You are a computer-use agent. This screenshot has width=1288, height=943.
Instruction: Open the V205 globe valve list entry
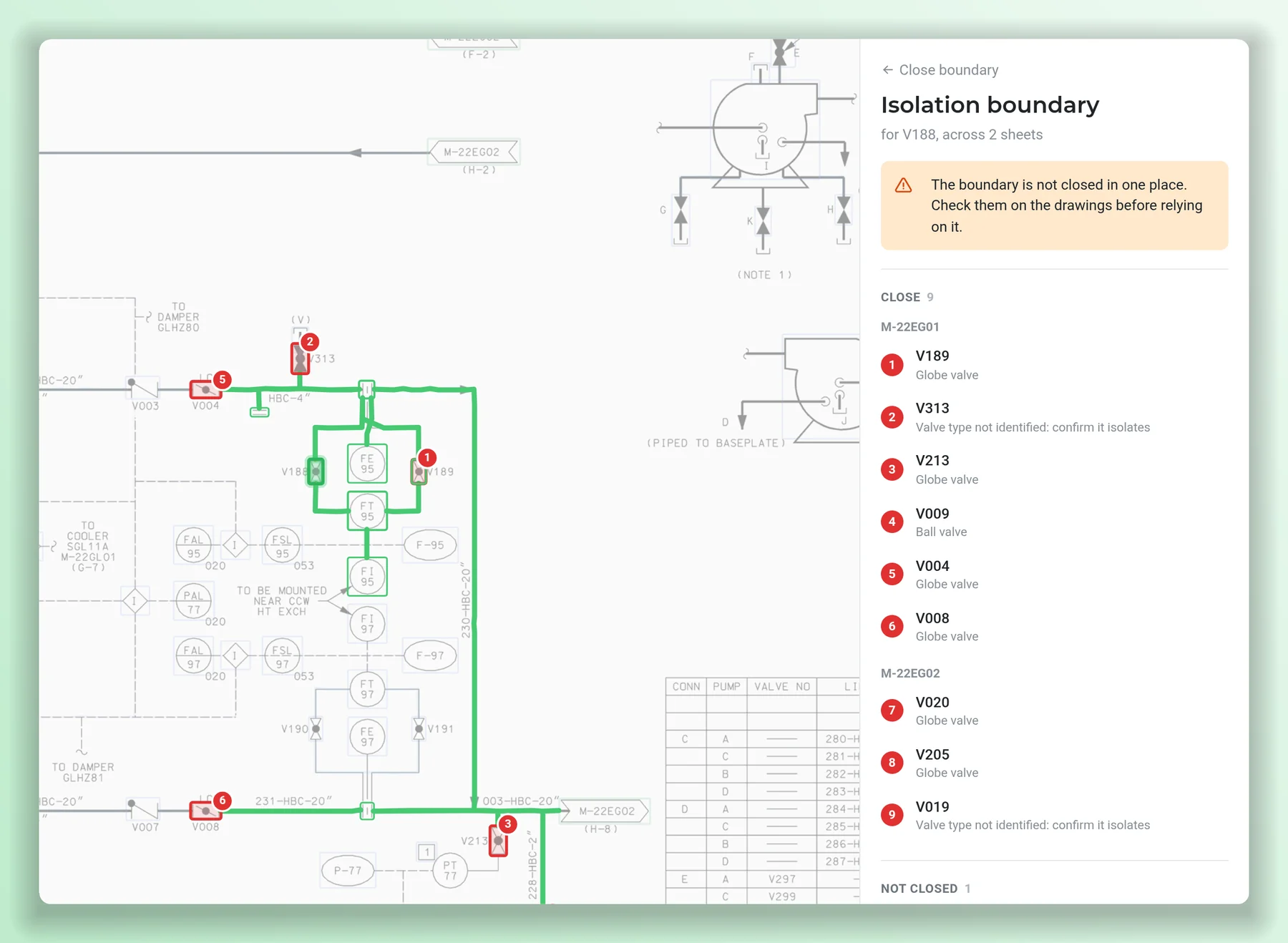click(1054, 763)
